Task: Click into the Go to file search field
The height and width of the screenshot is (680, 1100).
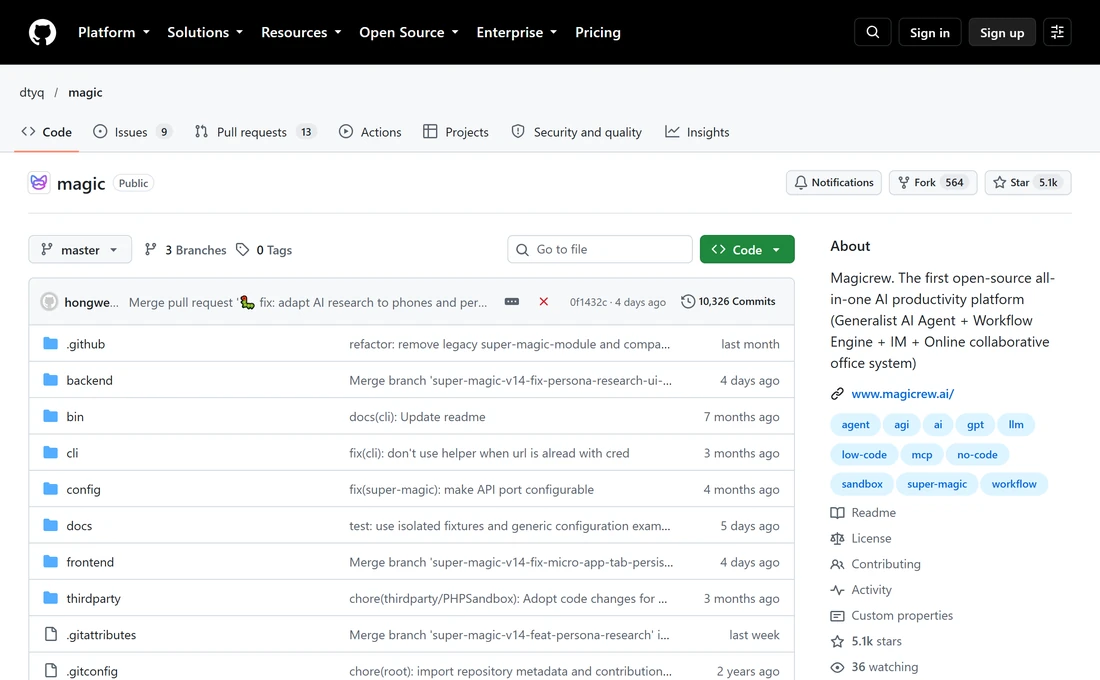Action: point(600,249)
